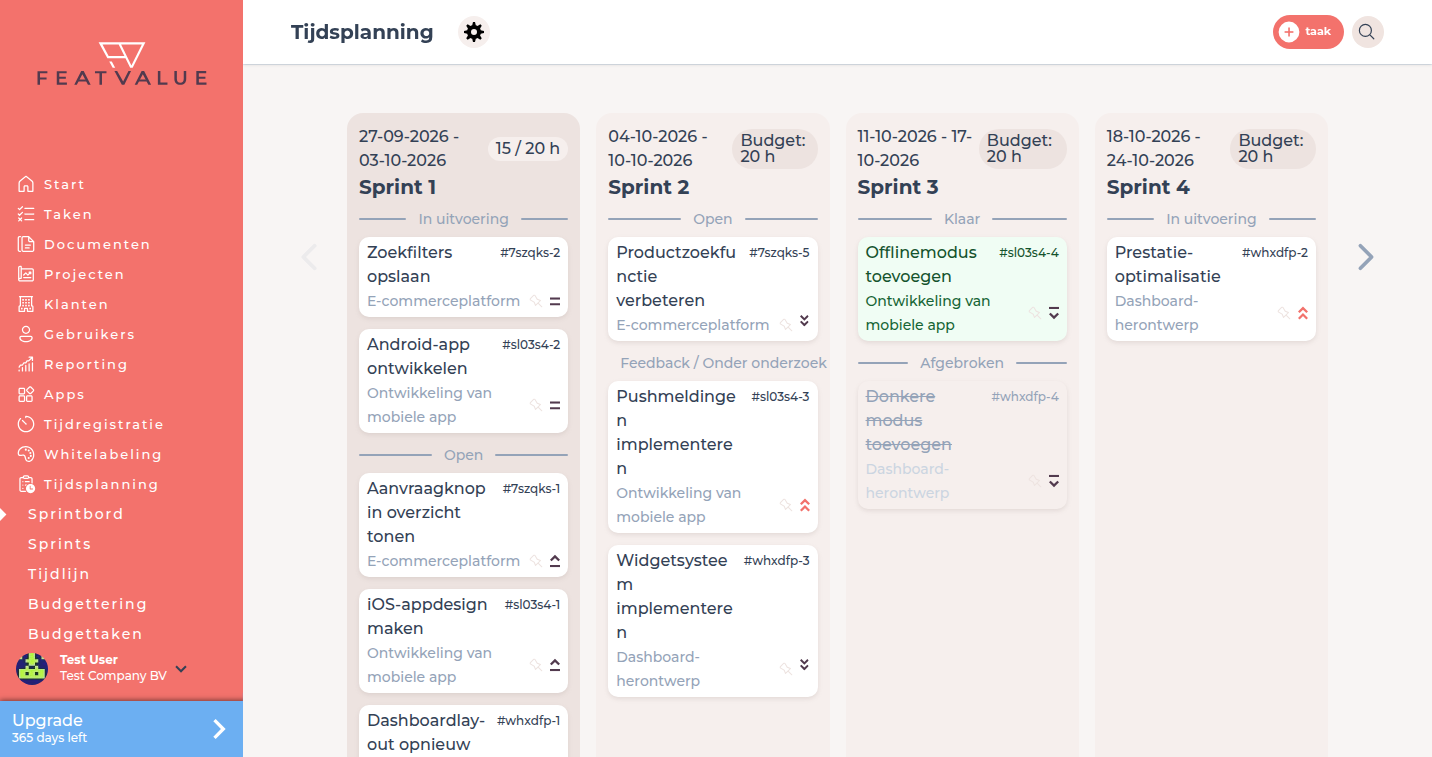Open the Productzoekfunctie verbeteren card
Viewport: 1432px width, 757px height.
pos(713,289)
